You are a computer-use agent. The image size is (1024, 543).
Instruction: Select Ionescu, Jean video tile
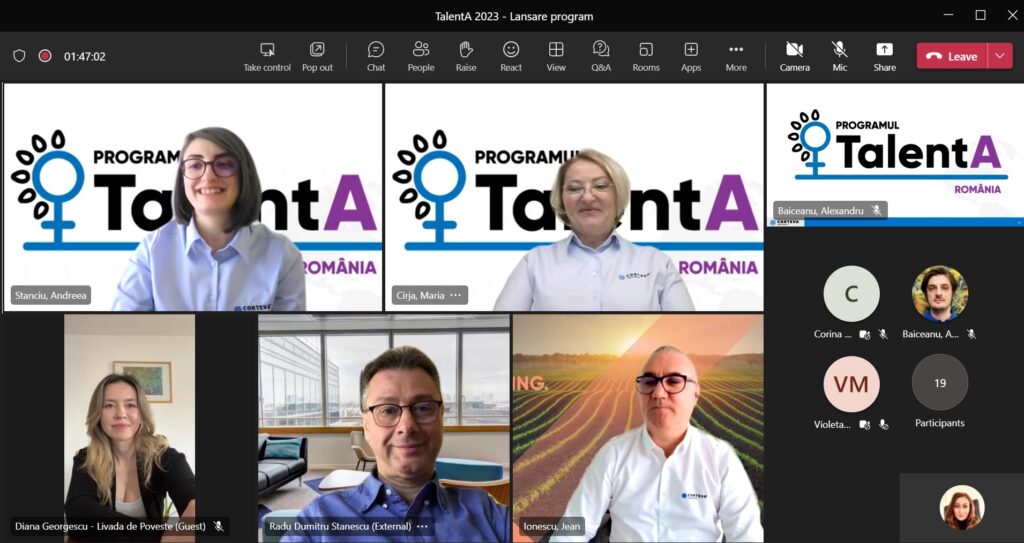point(638,428)
